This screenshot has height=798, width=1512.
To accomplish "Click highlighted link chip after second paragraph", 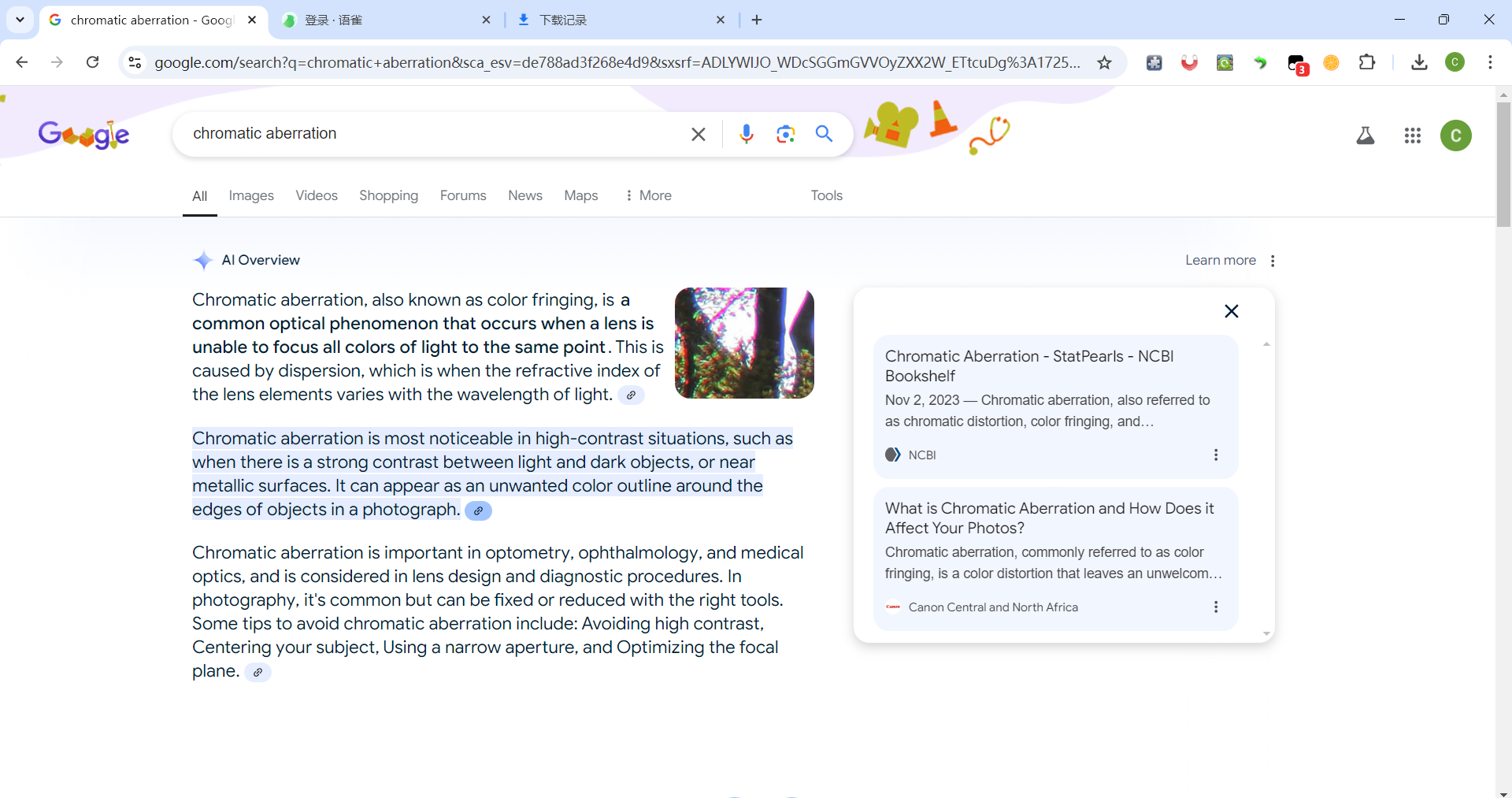I will (478, 510).
